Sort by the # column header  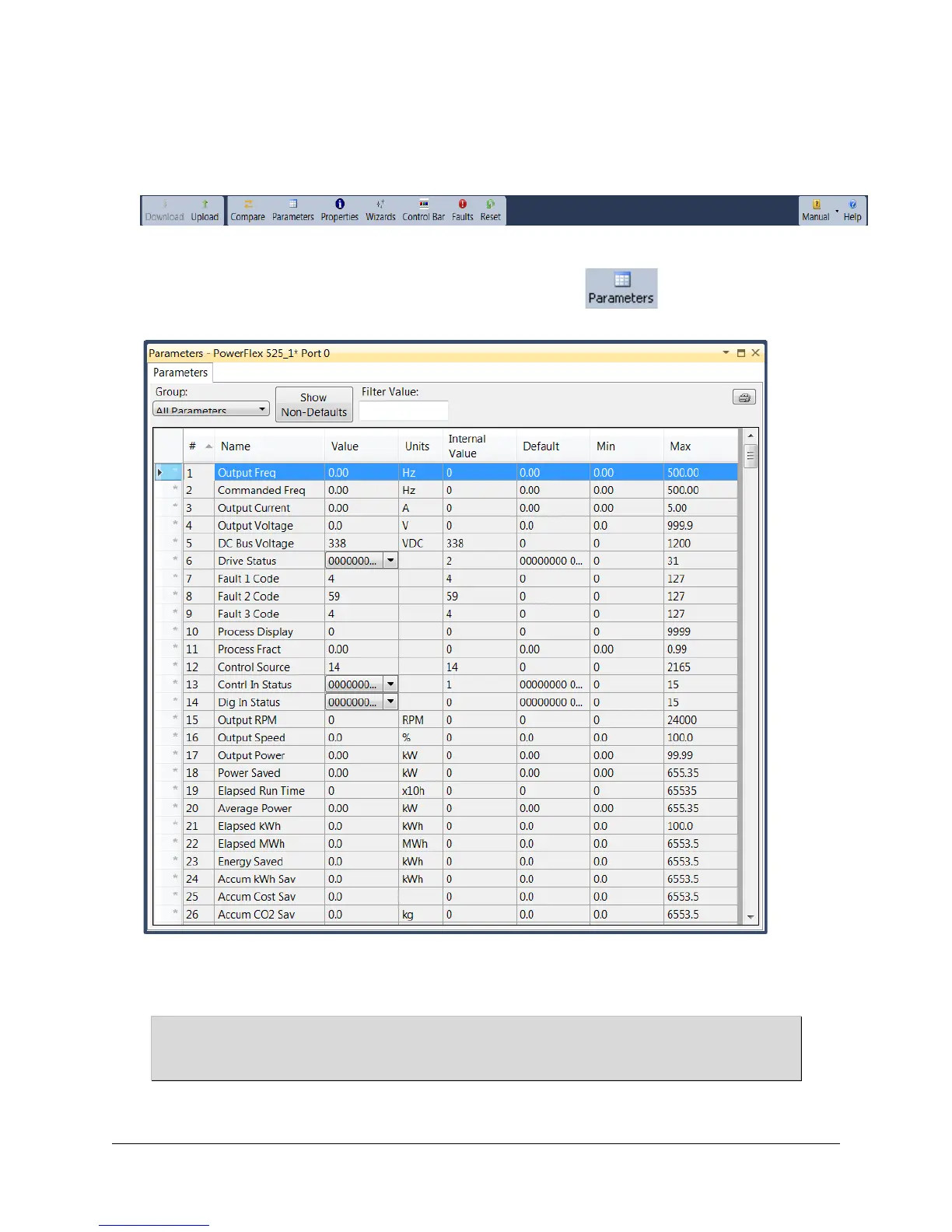pyautogui.click(x=198, y=446)
